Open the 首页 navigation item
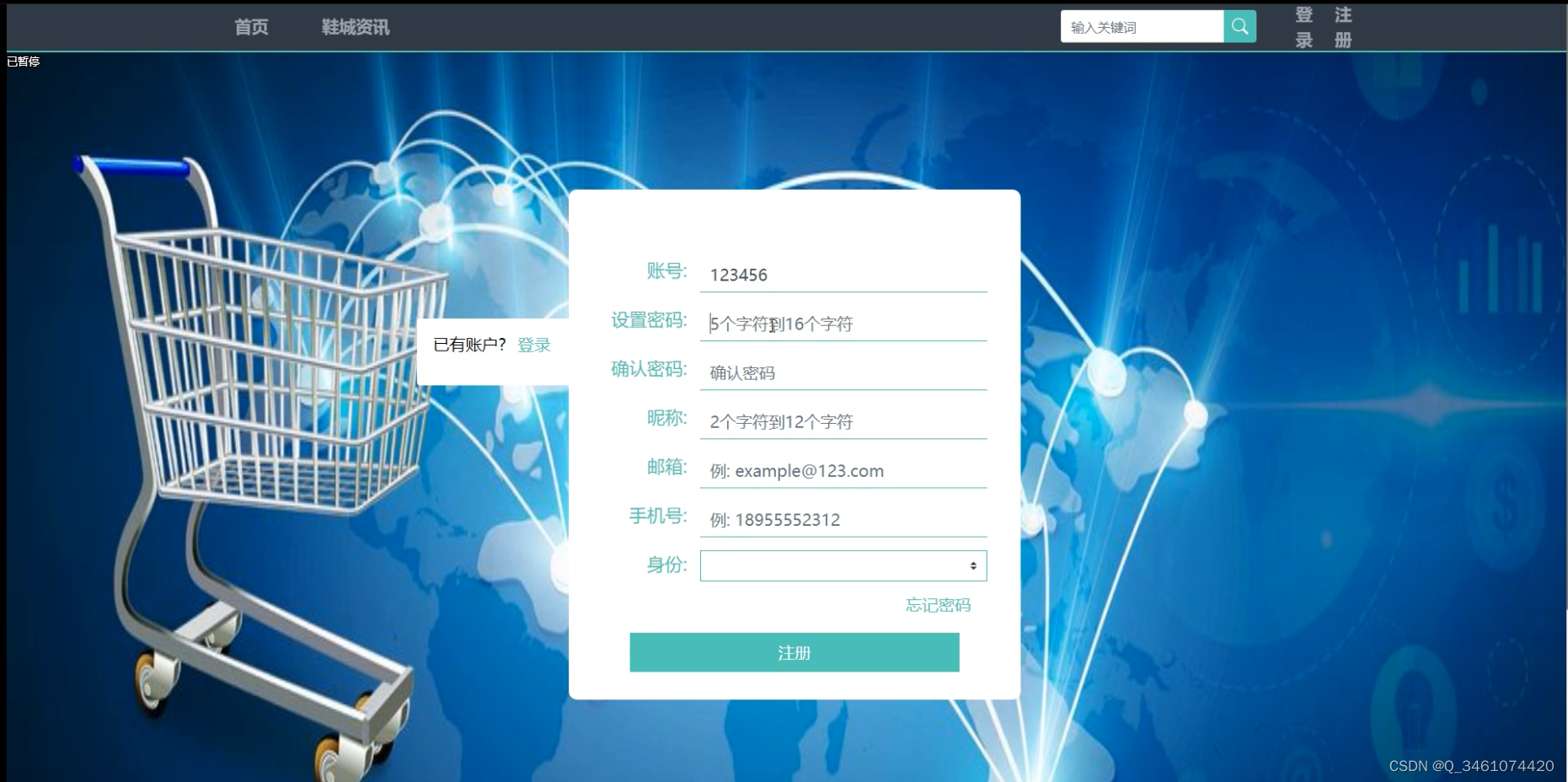 (x=251, y=27)
